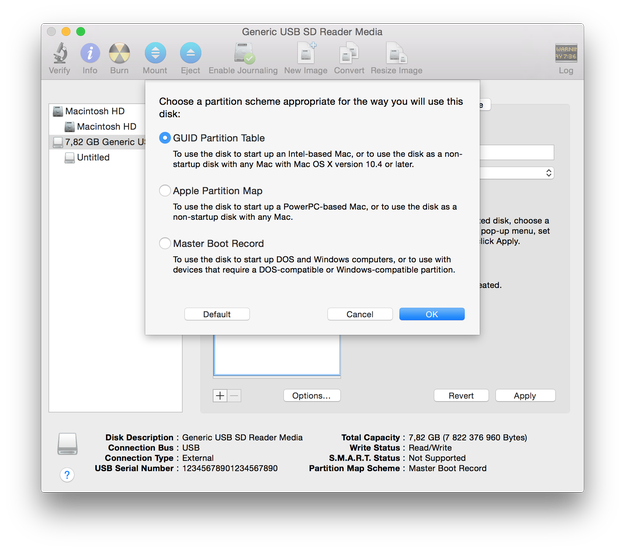The image size is (625, 551).
Task: Click the Convert toolbar icon
Action: (349, 53)
